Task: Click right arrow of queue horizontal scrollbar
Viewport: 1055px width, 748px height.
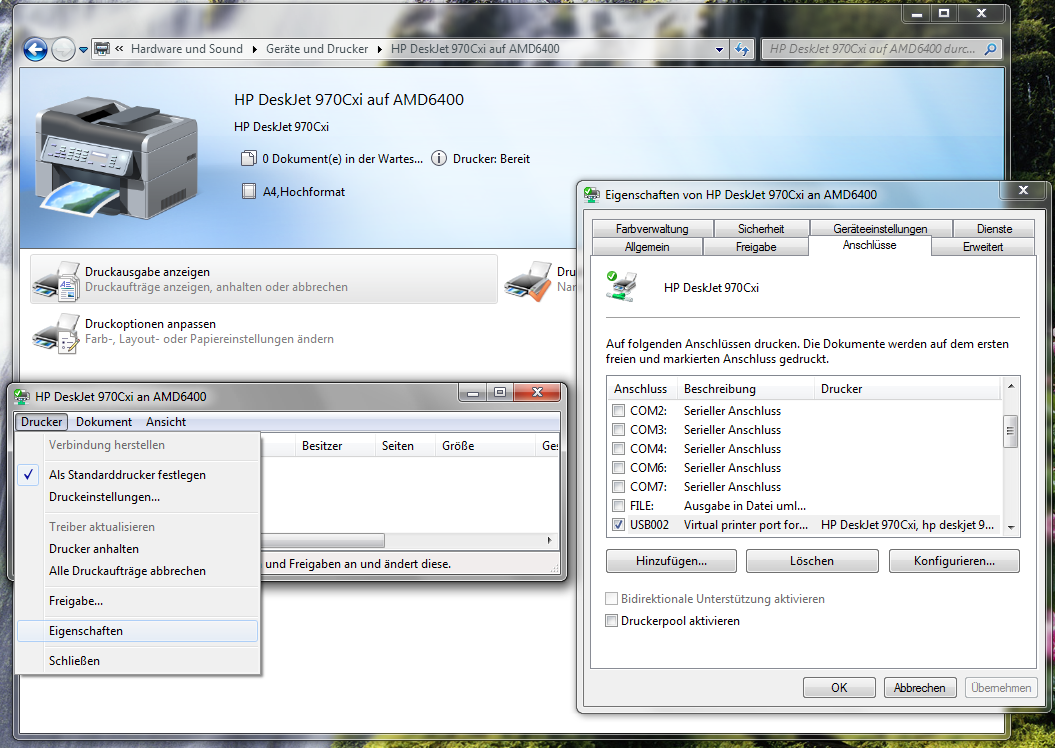Action: [x=550, y=541]
